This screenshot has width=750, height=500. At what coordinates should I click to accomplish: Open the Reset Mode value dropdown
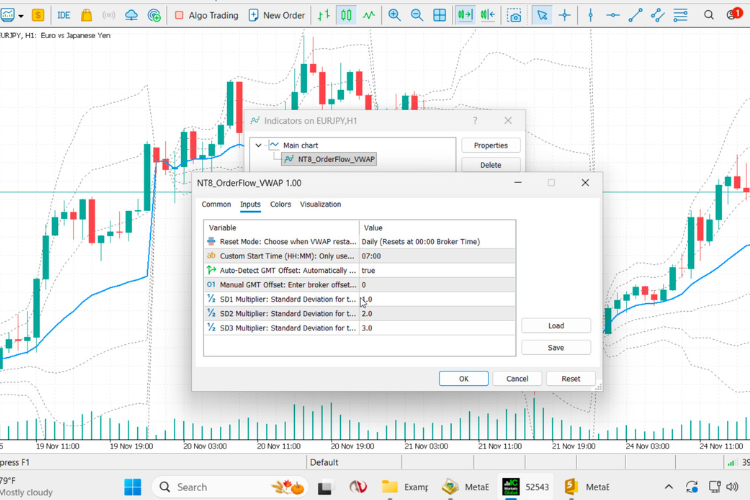click(x=437, y=242)
